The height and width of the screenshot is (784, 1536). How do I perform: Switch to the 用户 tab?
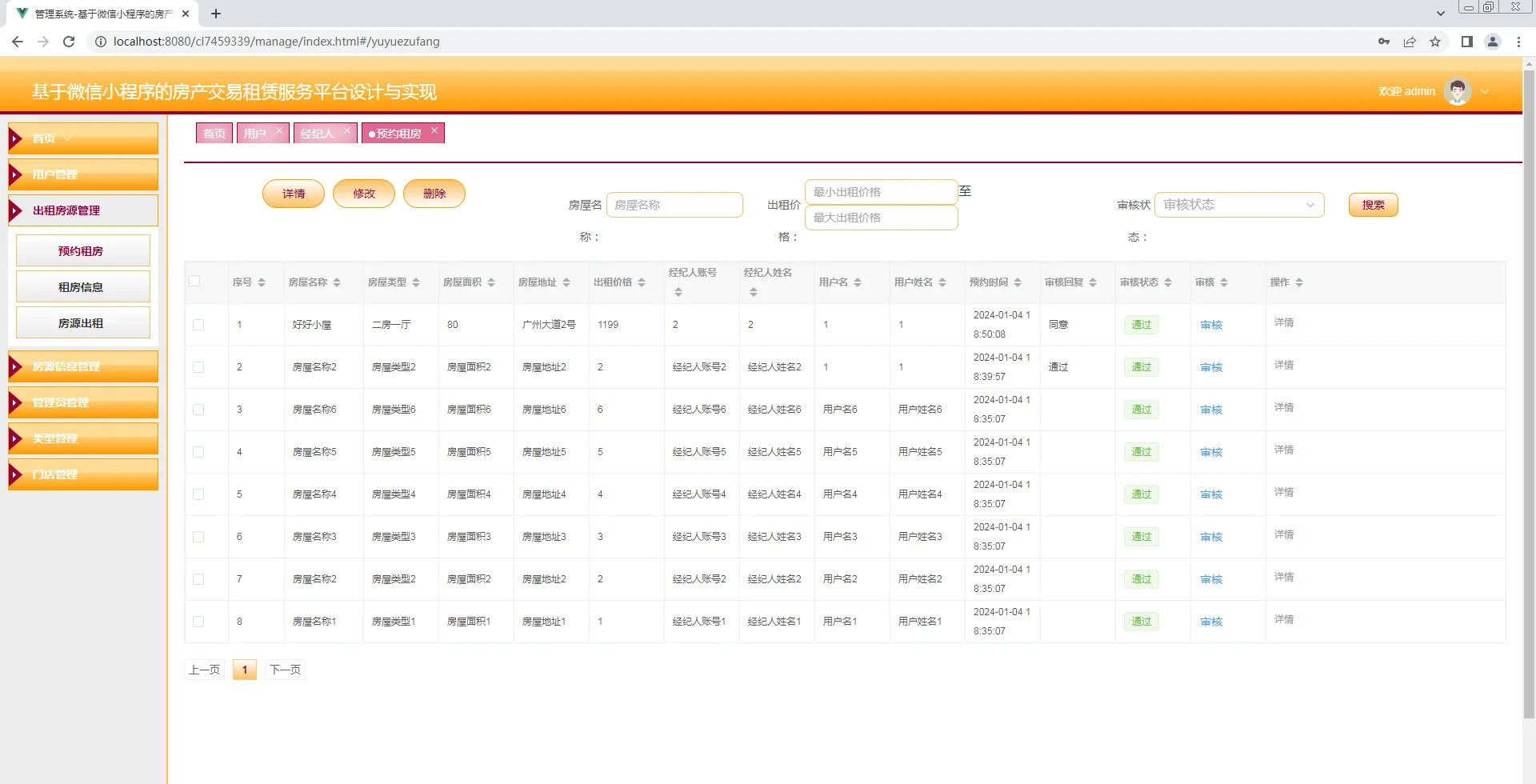point(254,133)
